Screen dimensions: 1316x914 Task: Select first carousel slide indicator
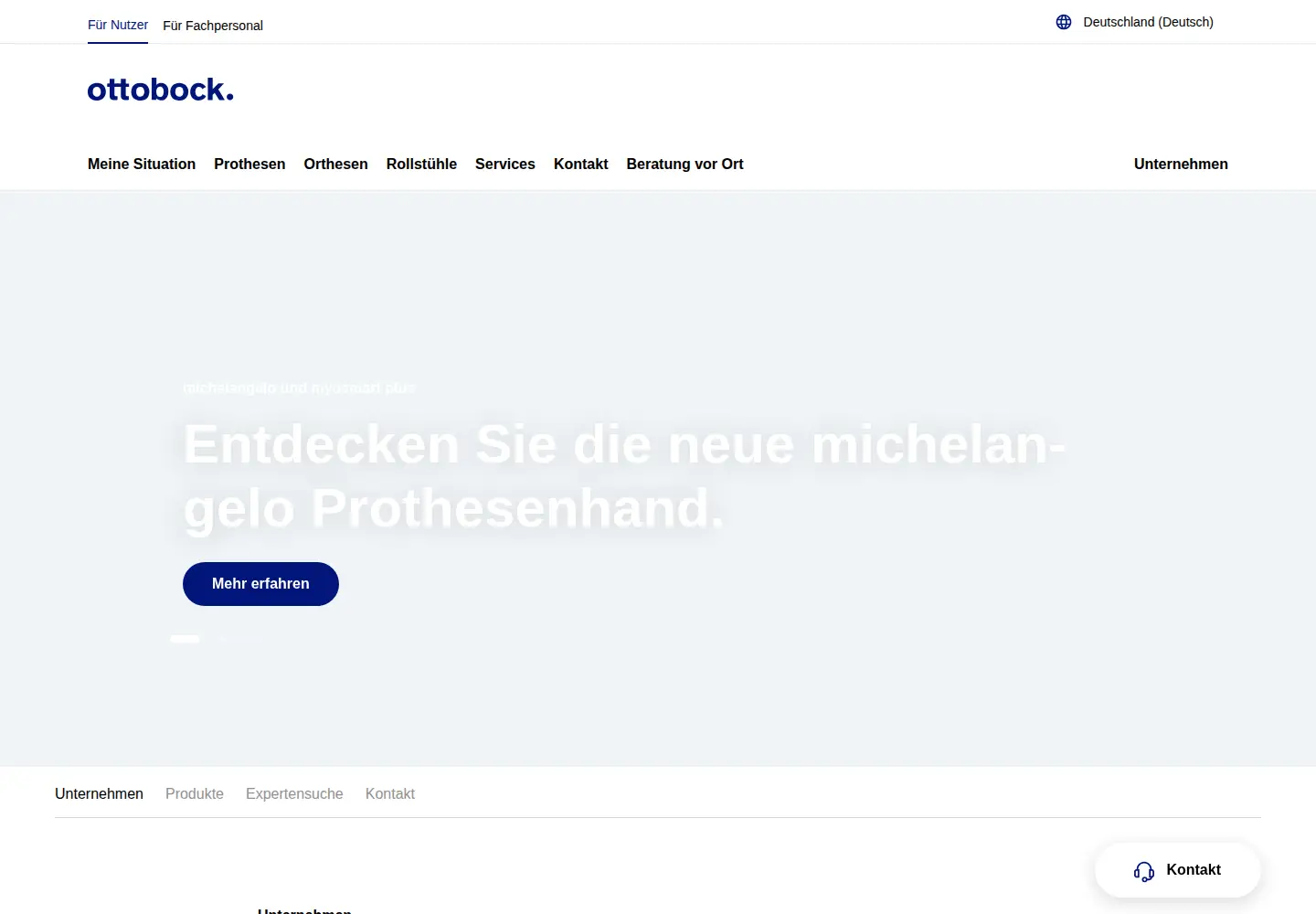pyautogui.click(x=185, y=639)
